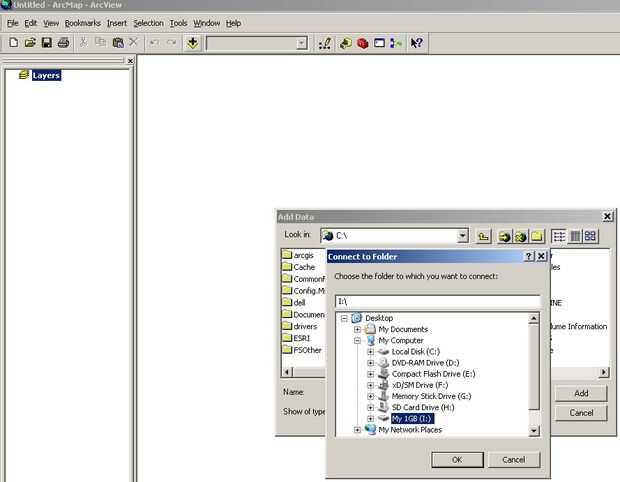The image size is (620, 482).
Task: Expand the Compact Flash Drive (E:) node
Action: [x=370, y=374]
